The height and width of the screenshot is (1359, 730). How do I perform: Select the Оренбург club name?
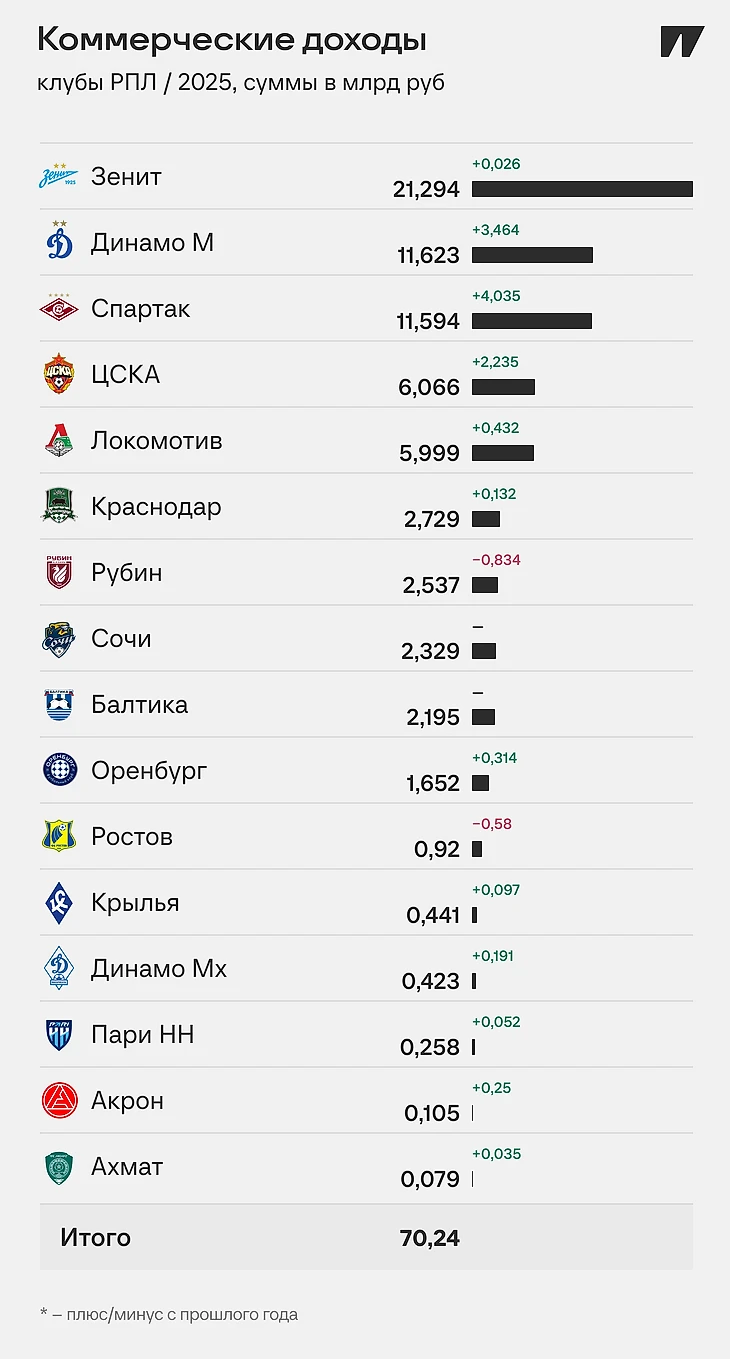149,771
